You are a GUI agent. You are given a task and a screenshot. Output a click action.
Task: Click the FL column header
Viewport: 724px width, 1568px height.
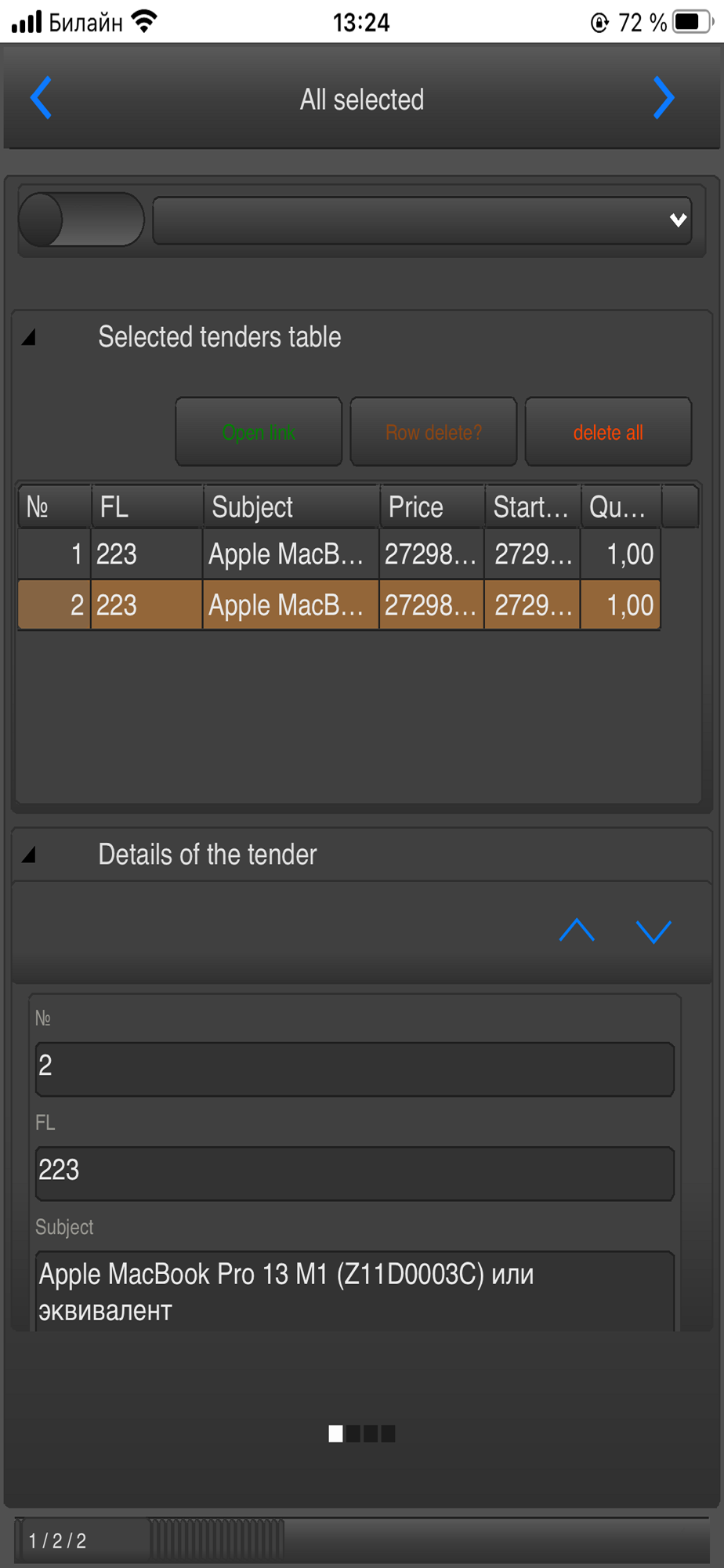coord(147,507)
